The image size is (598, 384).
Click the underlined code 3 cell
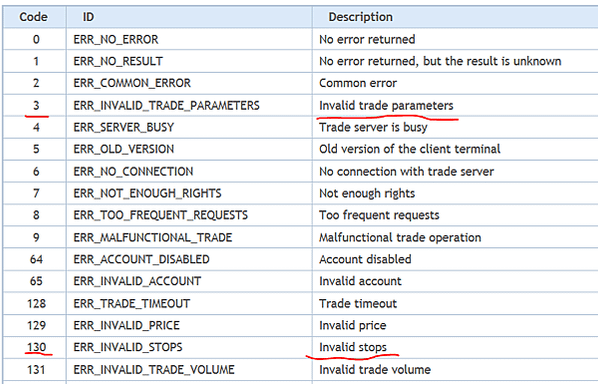click(x=36, y=105)
